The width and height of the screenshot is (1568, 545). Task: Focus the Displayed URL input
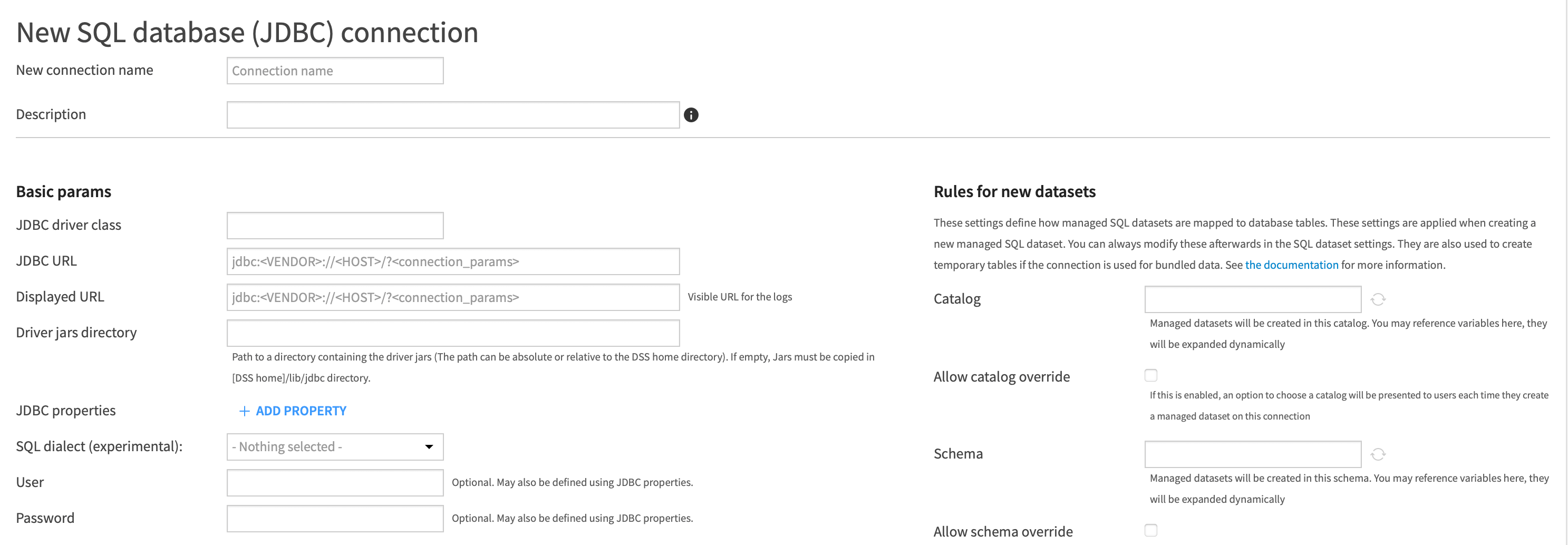click(x=453, y=297)
